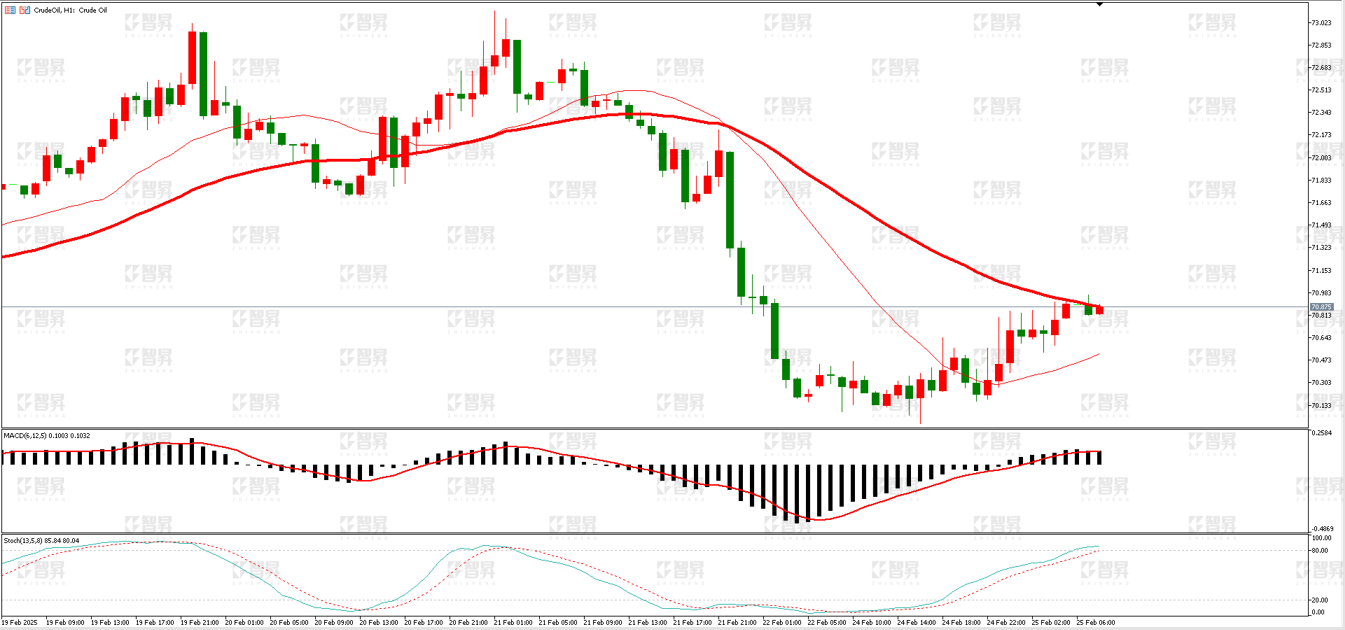1345x630 pixels.
Task: Click the current price tag on price axis
Action: (x=1321, y=307)
